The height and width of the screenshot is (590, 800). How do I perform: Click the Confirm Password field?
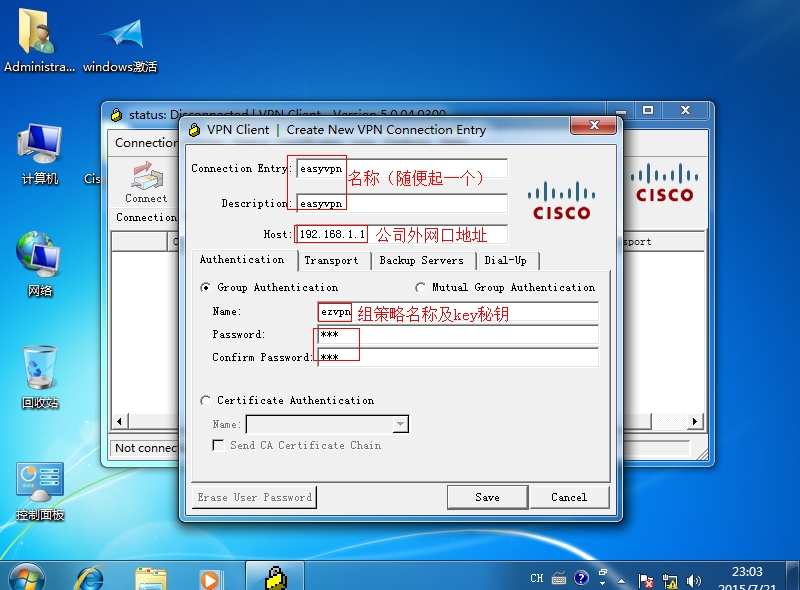coord(458,357)
